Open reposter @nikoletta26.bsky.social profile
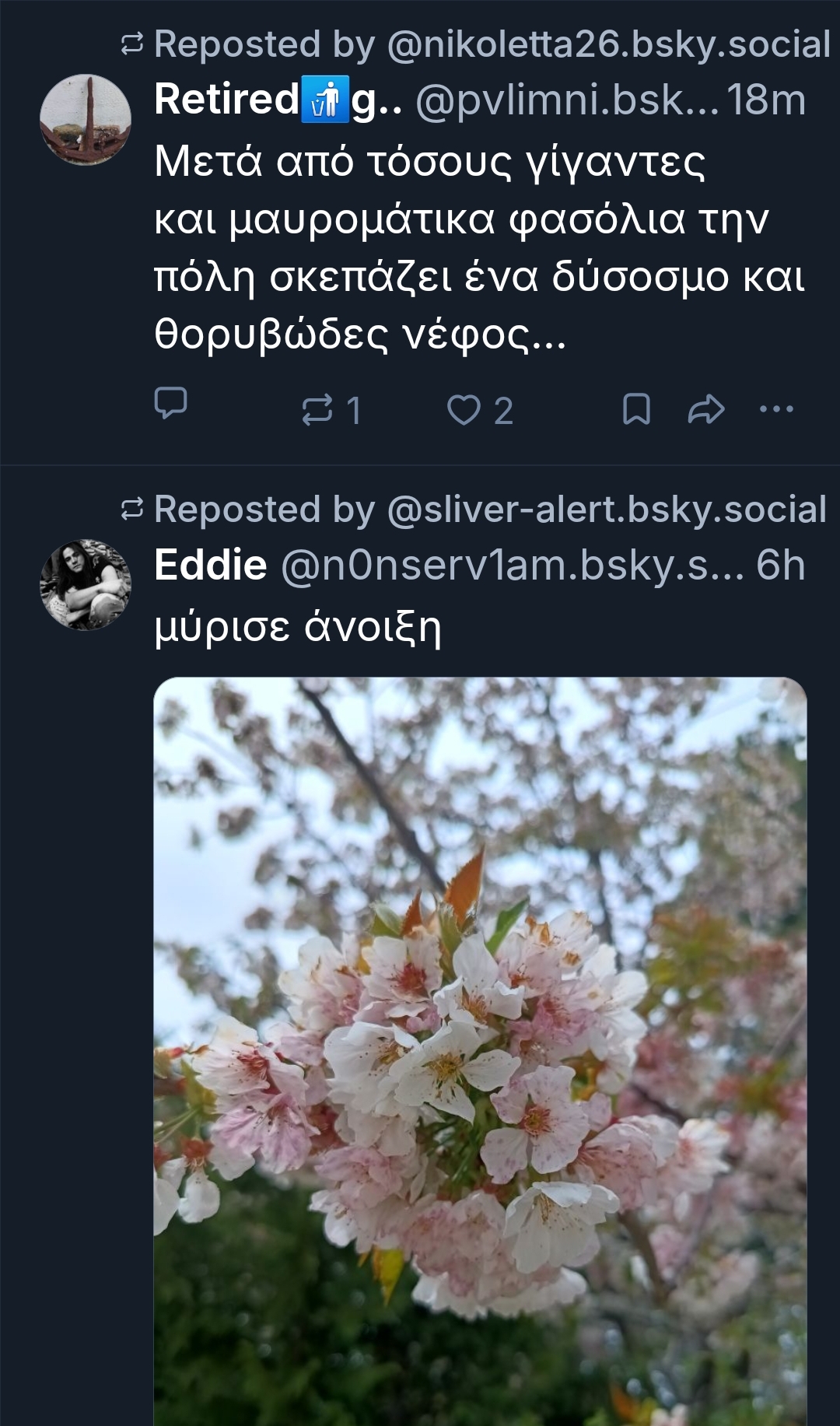The image size is (840, 1426). pos(608,44)
